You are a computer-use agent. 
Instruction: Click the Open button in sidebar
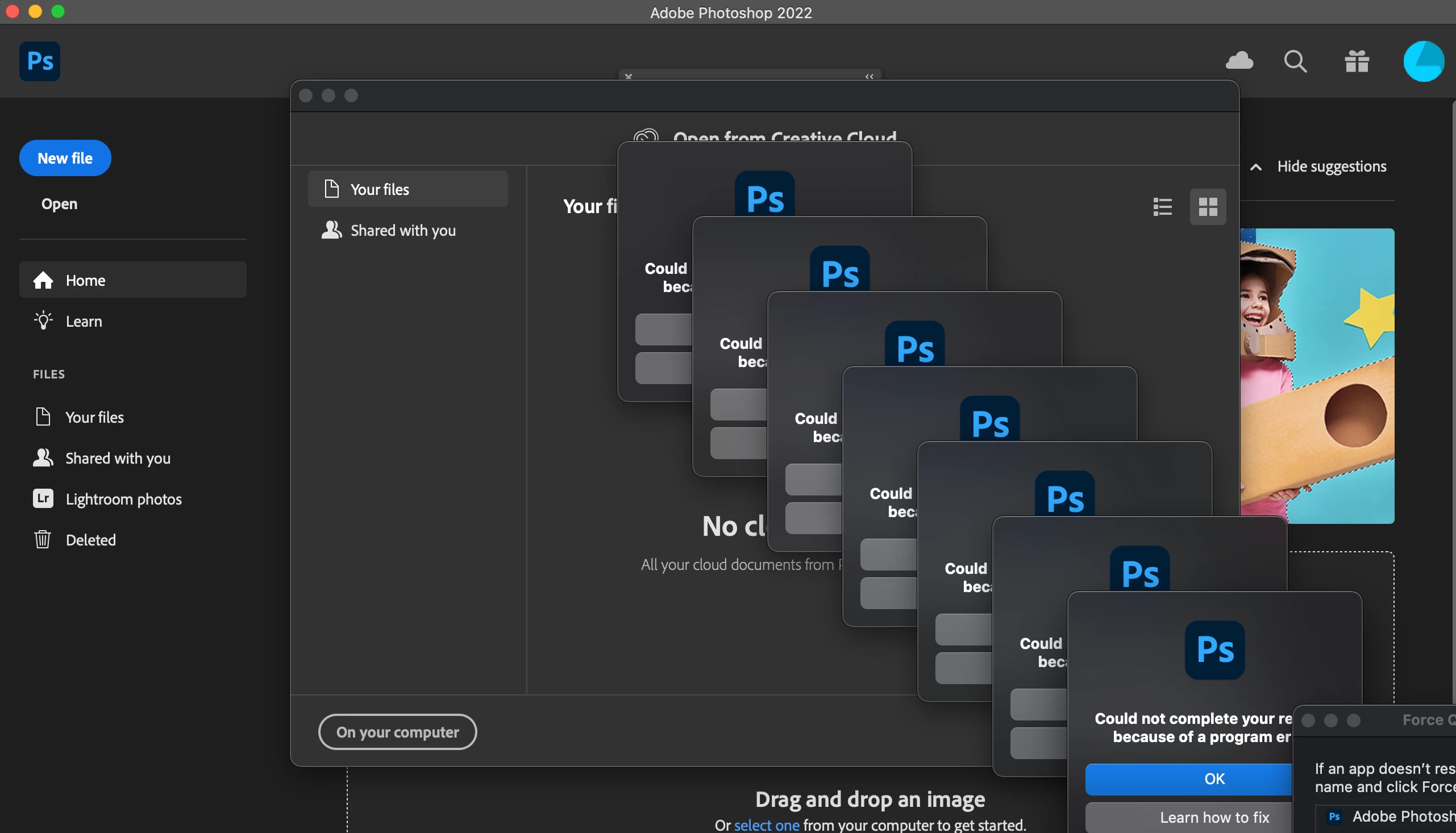(x=60, y=203)
